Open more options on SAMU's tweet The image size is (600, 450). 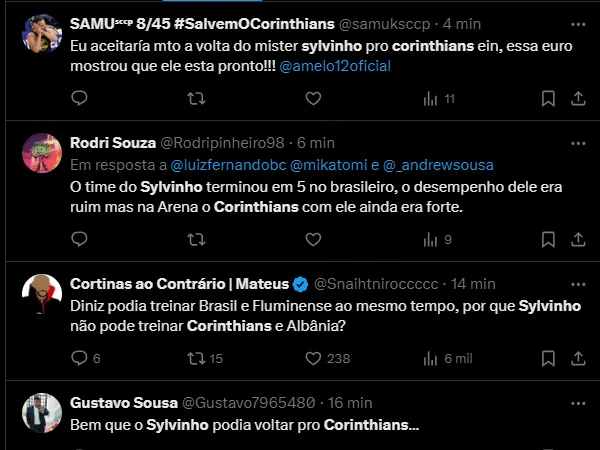[x=577, y=21]
